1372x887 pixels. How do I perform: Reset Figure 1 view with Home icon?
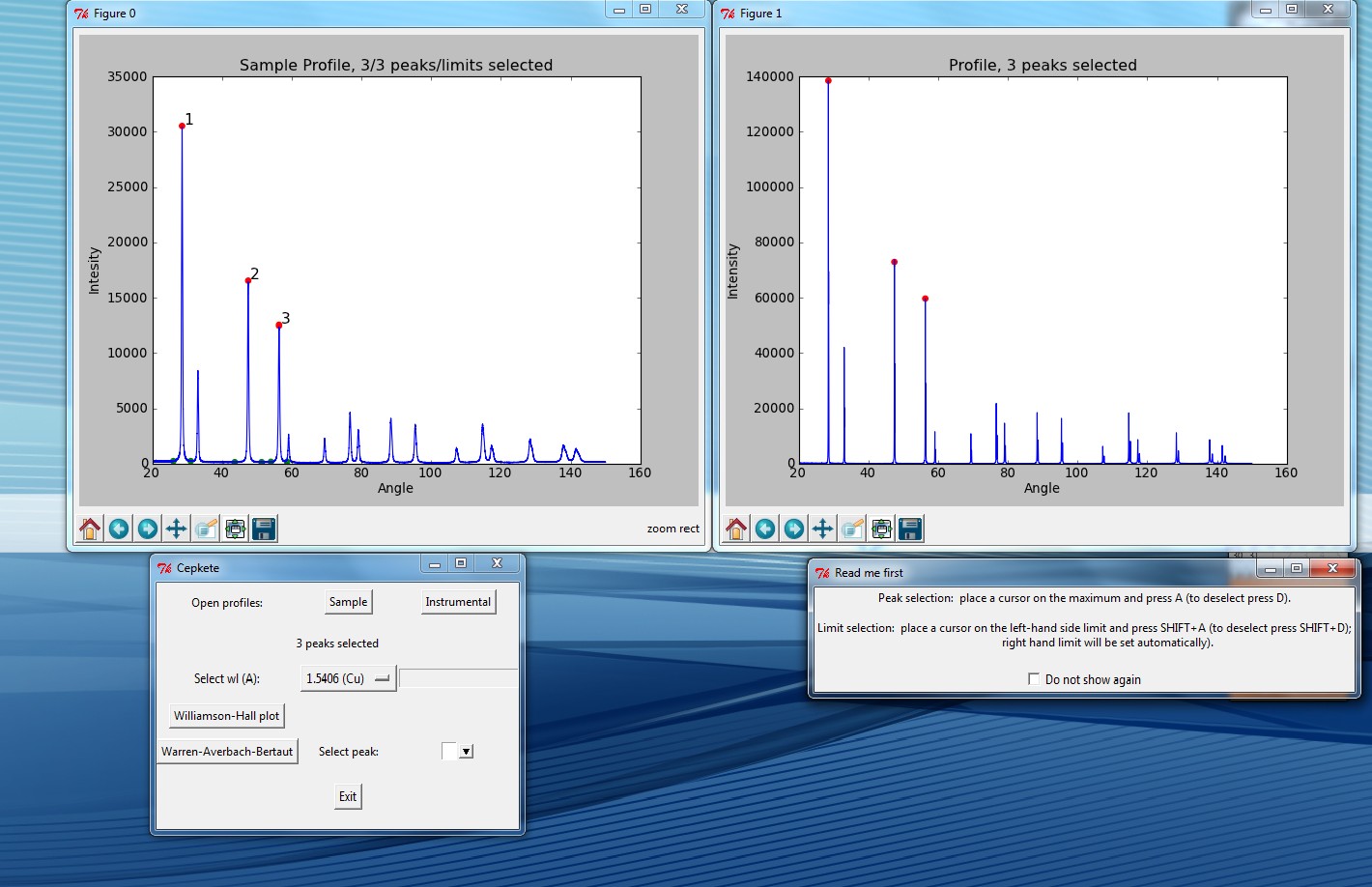(x=736, y=529)
